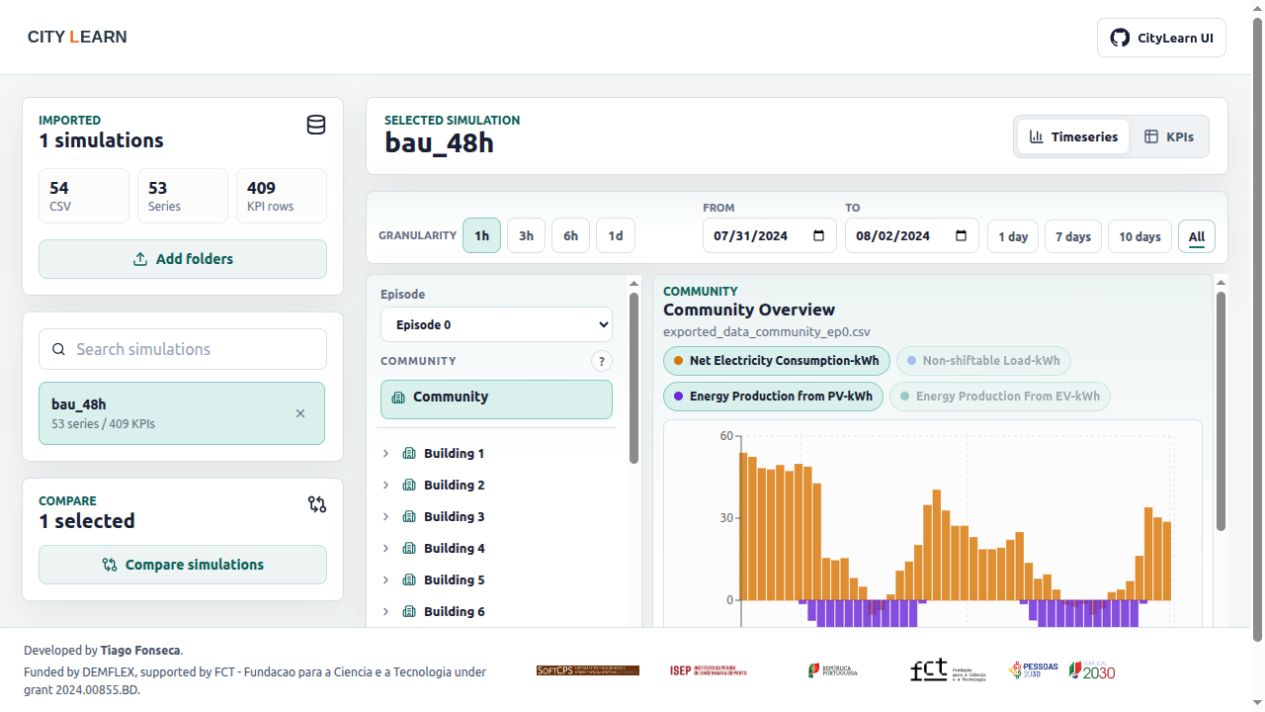Click the GitHub octocat icon
Image resolution: width=1265 pixels, height=712 pixels.
point(1119,38)
